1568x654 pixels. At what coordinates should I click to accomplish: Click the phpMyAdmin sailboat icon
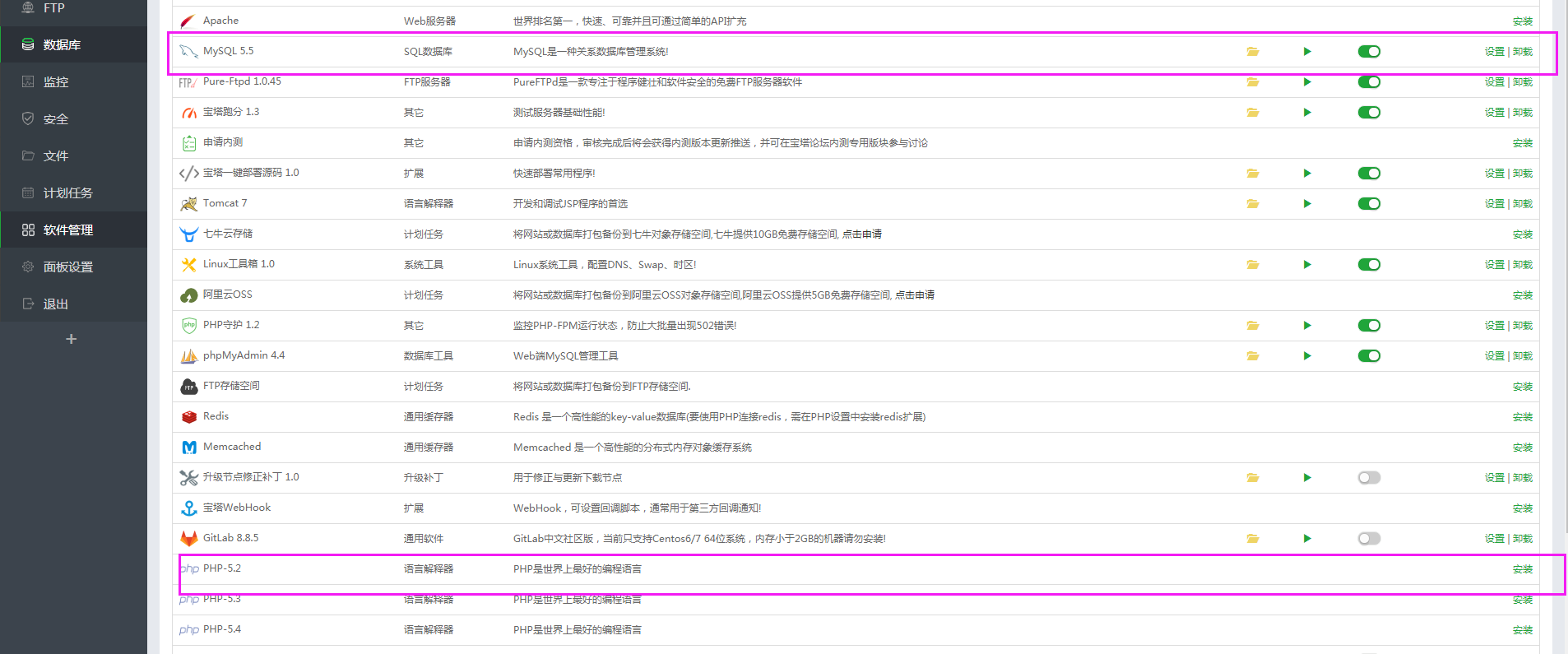coord(188,356)
